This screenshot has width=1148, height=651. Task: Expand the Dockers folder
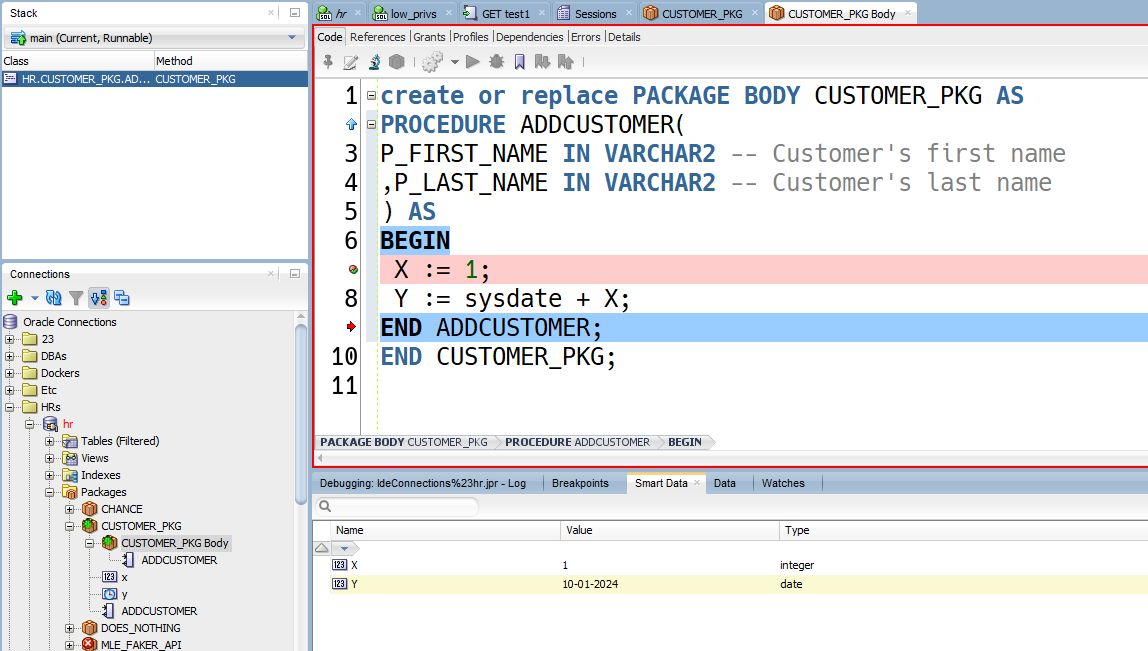click(x=10, y=373)
